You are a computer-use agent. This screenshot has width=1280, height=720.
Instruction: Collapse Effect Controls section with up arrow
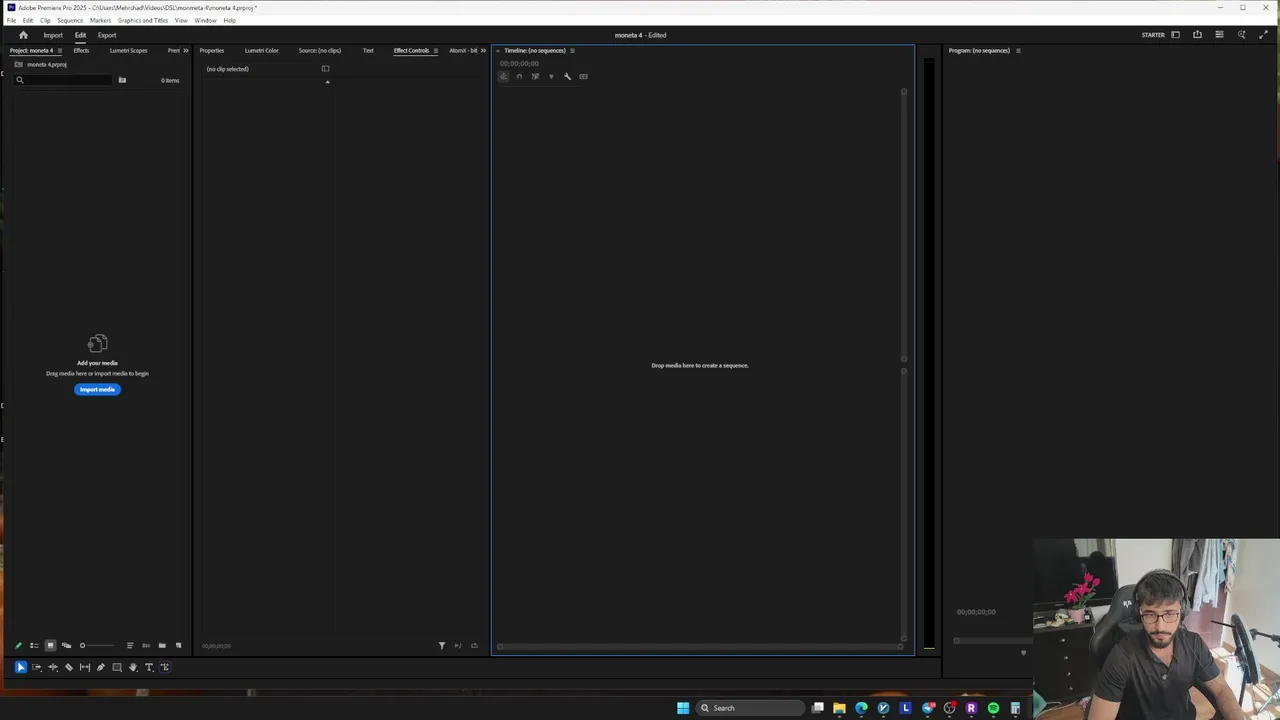coord(327,82)
